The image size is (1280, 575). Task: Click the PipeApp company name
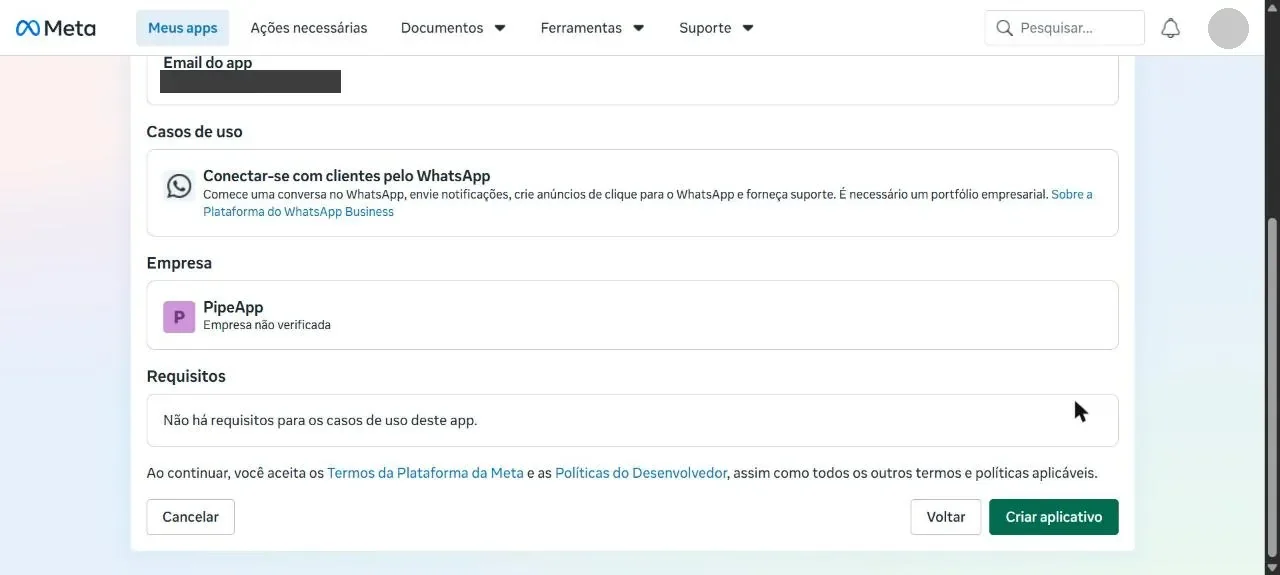[233, 307]
